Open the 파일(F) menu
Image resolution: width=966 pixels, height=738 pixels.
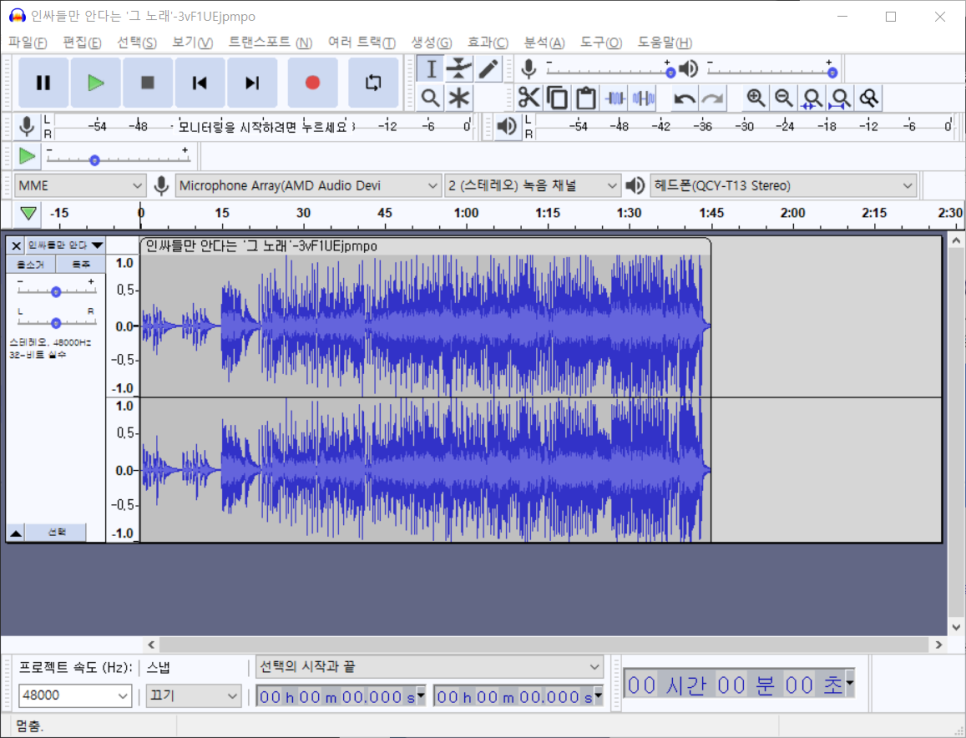(28, 43)
